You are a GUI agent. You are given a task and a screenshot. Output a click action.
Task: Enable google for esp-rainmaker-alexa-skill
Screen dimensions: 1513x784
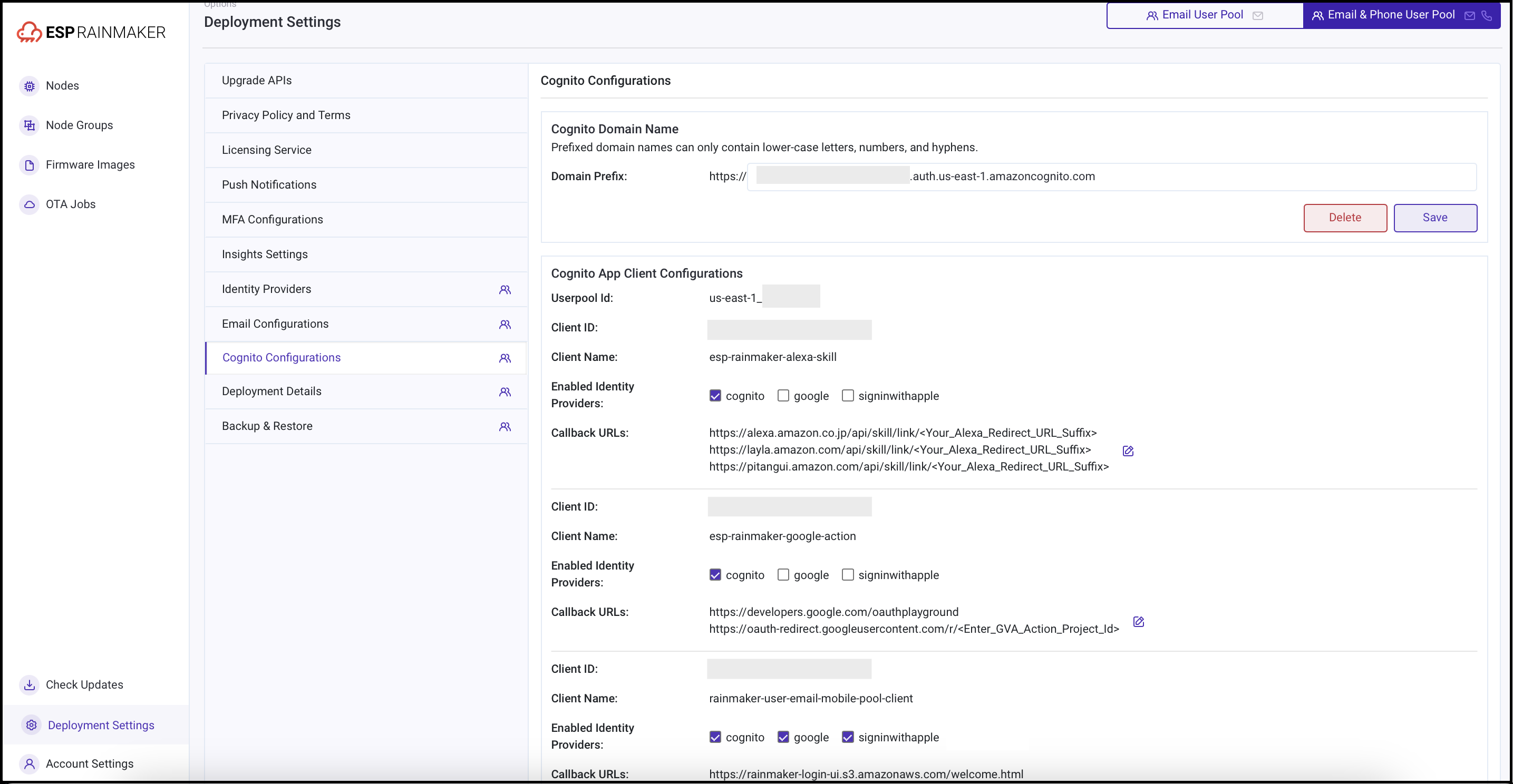tap(783, 396)
